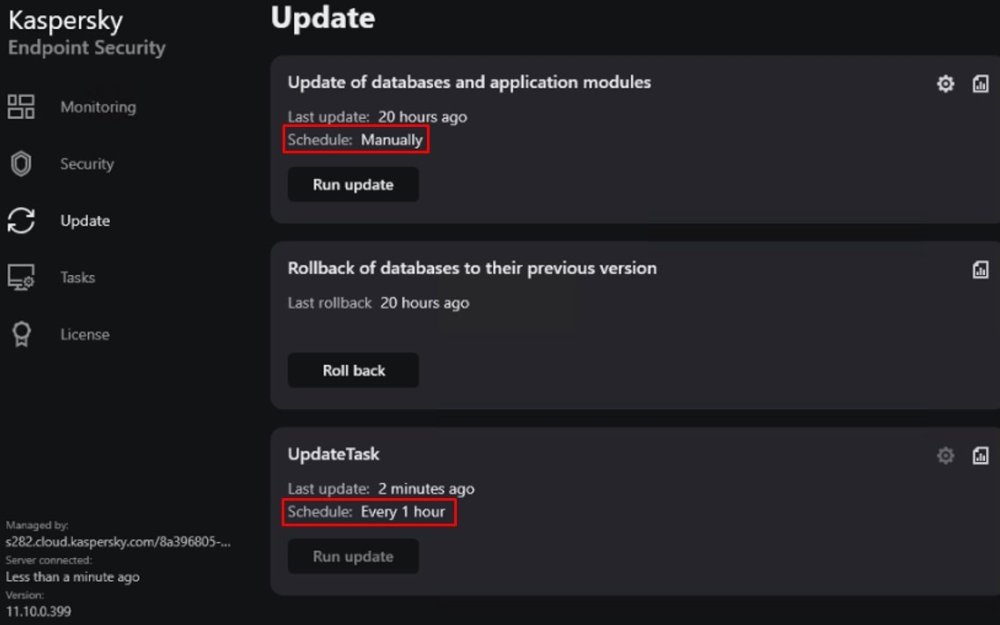Open report icon for database update

click(x=980, y=84)
